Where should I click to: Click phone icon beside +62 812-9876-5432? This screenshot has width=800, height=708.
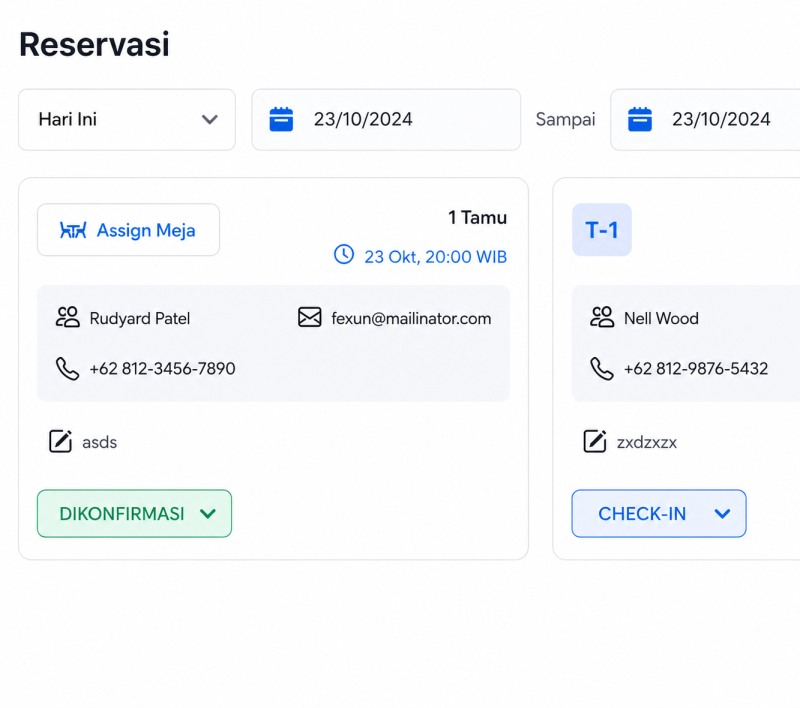point(602,369)
